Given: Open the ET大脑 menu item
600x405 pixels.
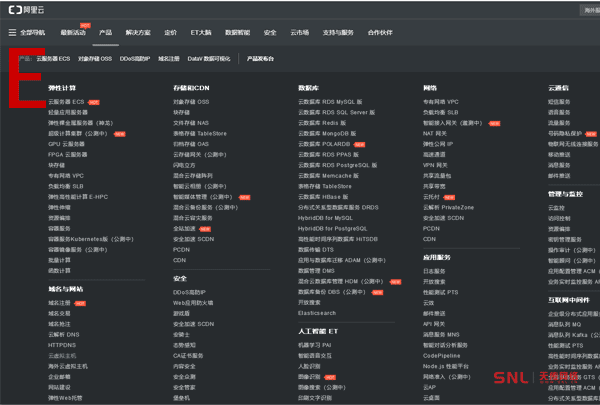Looking at the screenshot, I should (201, 33).
